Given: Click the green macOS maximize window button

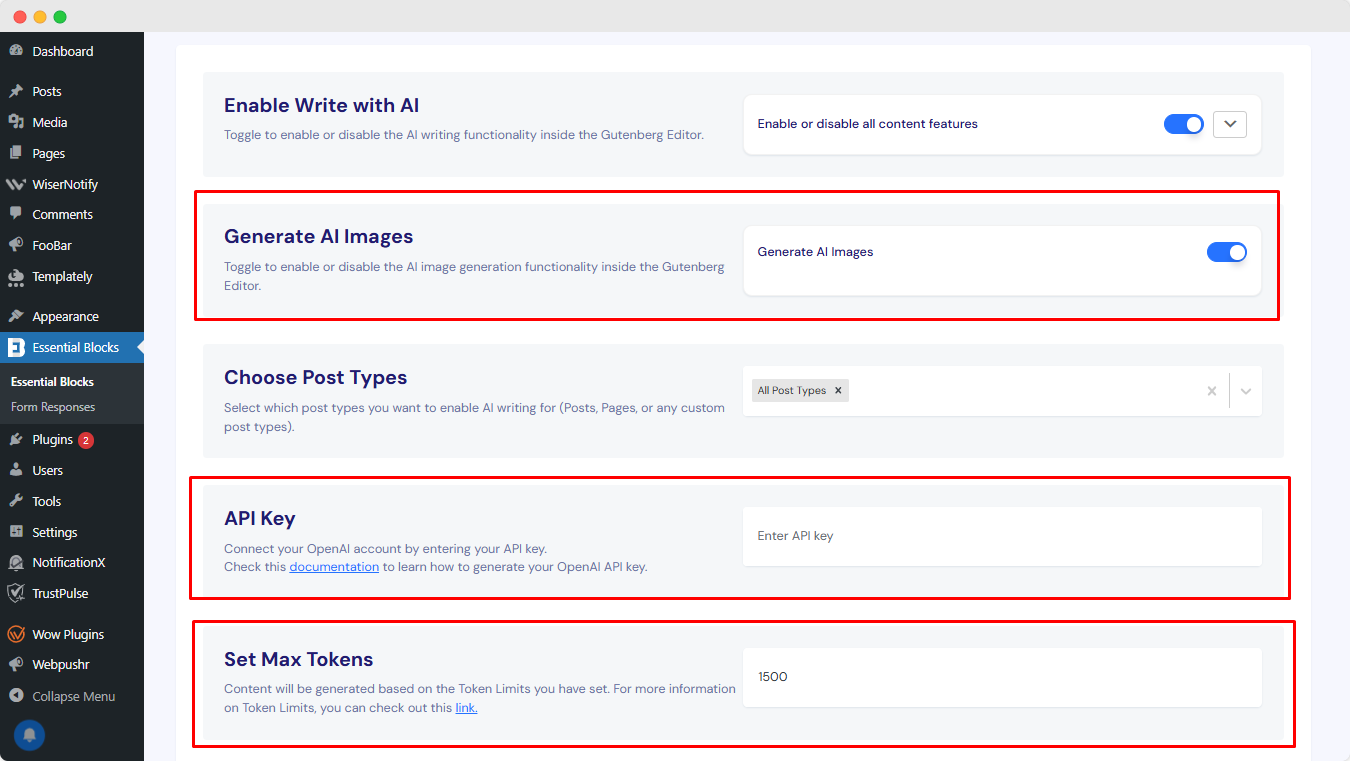Looking at the screenshot, I should coord(60,17).
